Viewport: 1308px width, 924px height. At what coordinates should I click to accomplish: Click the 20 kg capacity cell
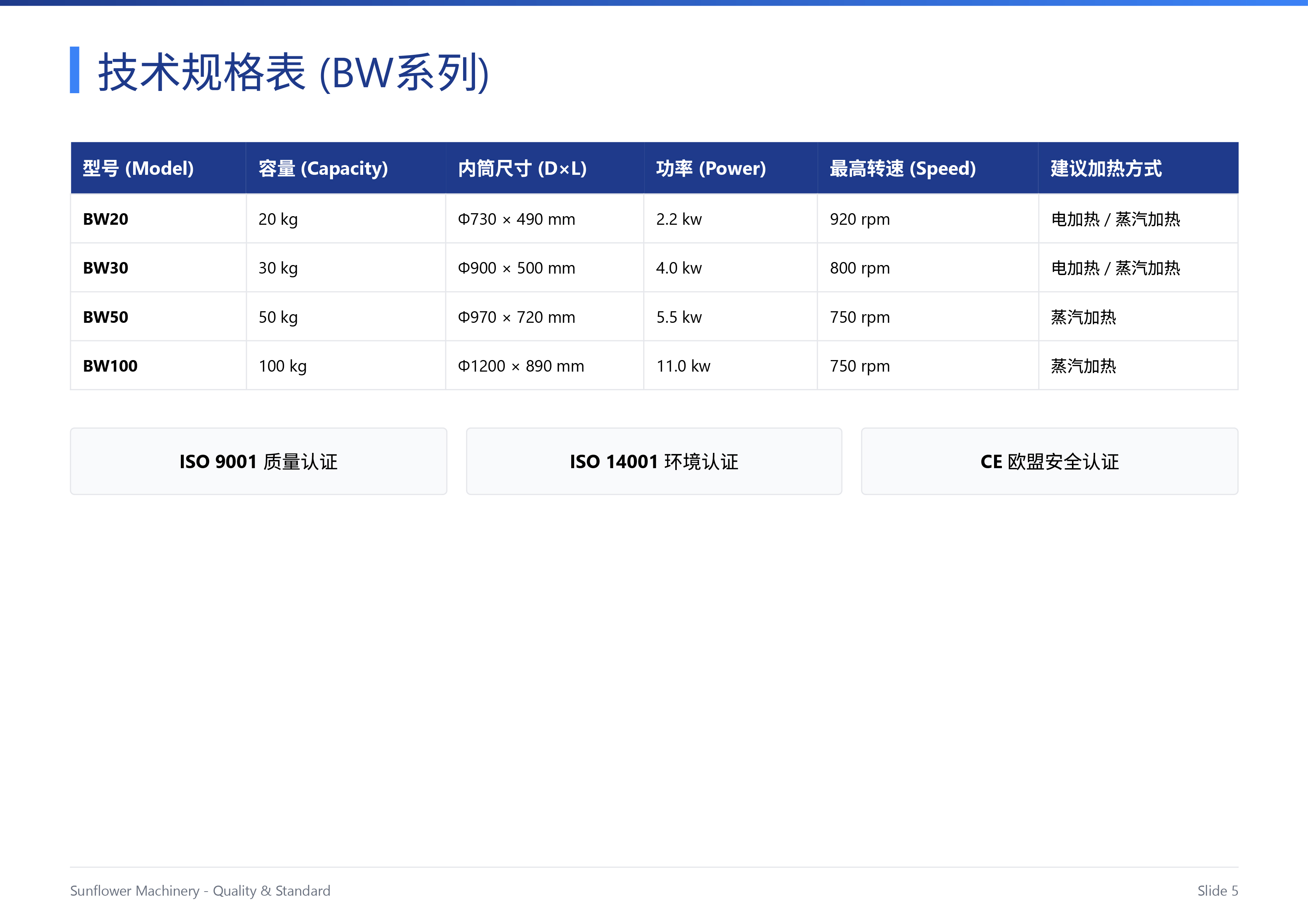346,219
